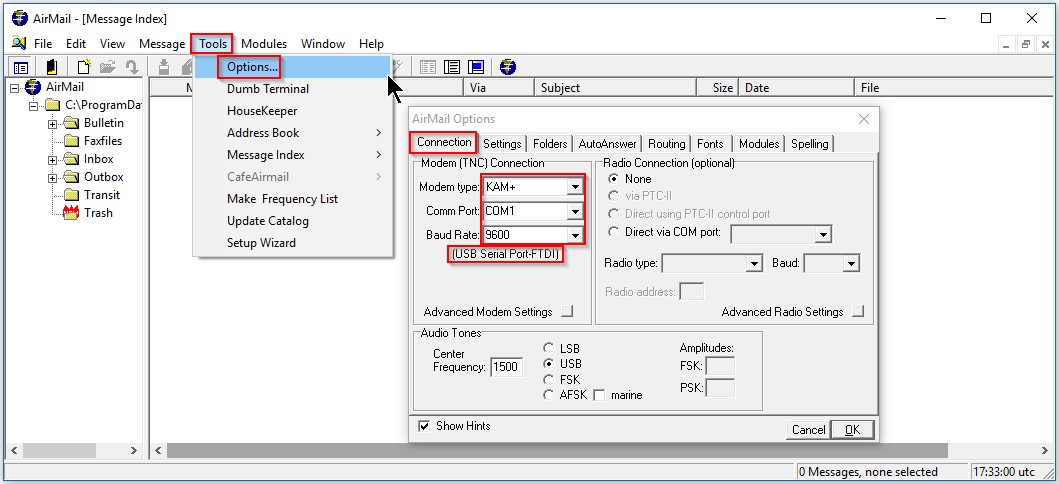Click the new message toolbar icon
This screenshot has width=1059, height=484.
point(84,67)
